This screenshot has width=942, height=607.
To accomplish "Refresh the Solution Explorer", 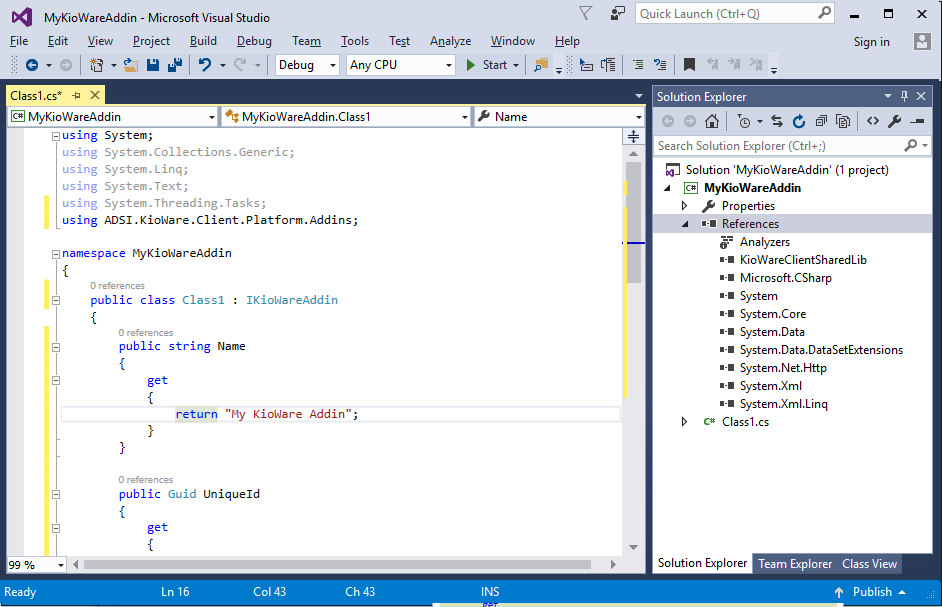I will click(798, 121).
